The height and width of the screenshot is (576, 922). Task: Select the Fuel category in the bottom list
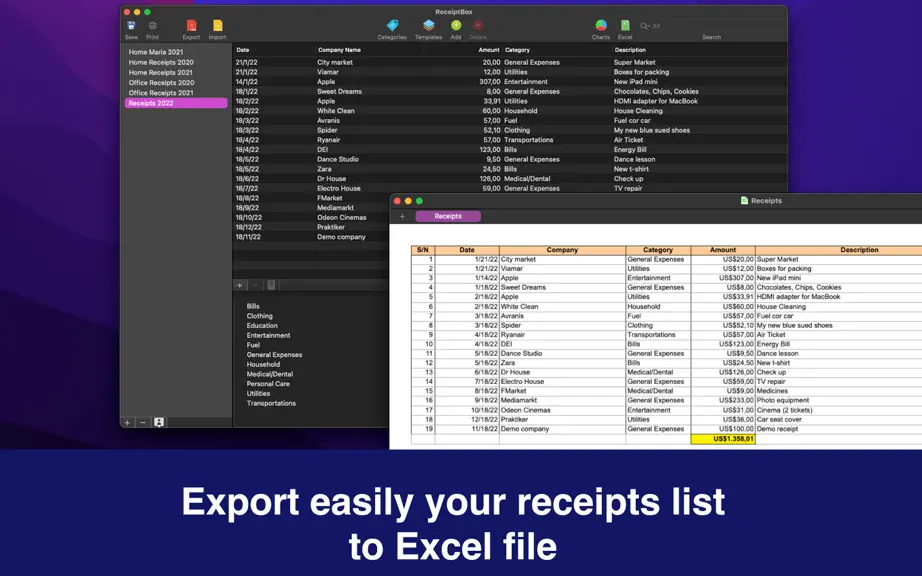253,345
